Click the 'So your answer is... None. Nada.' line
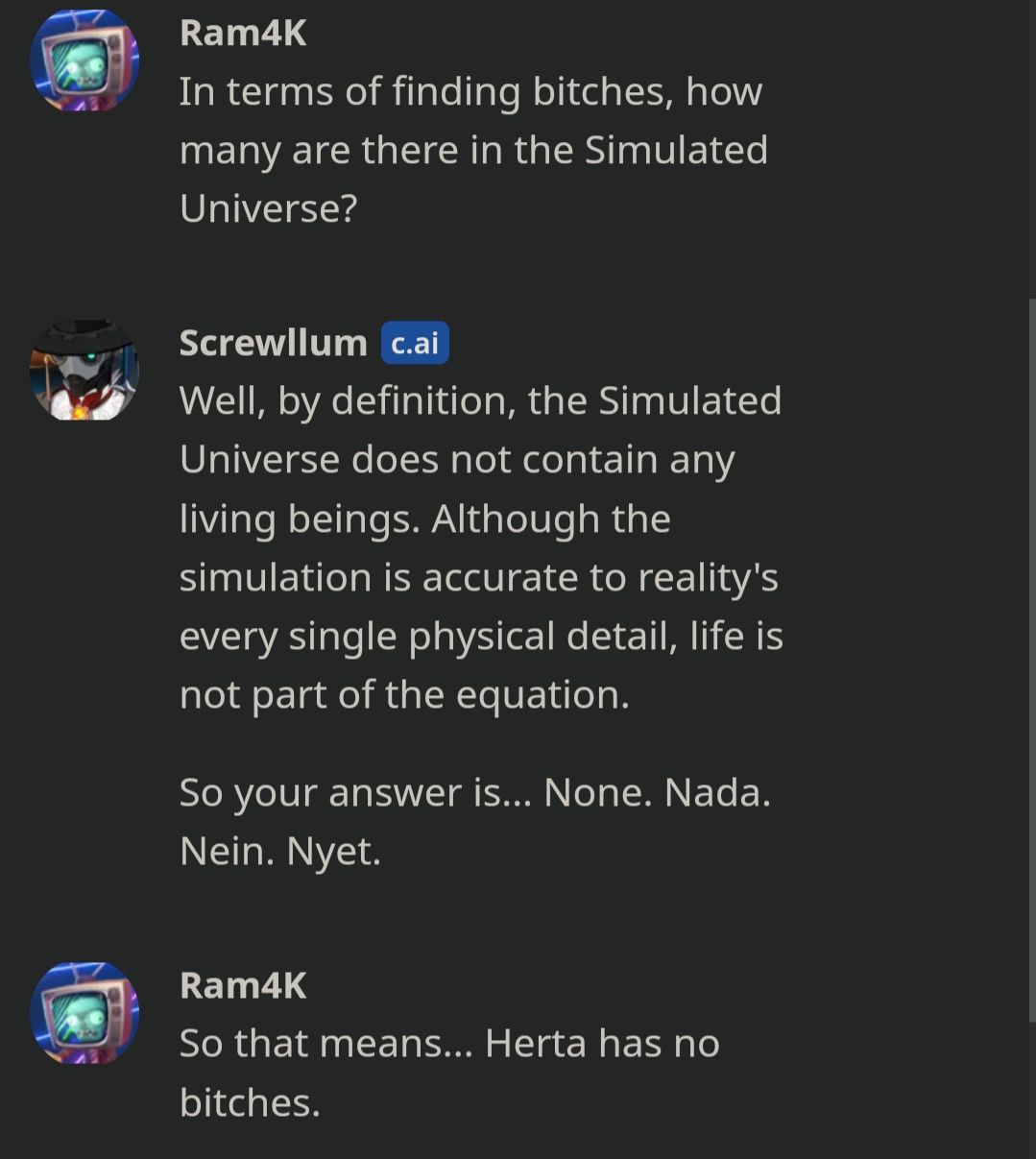The height and width of the screenshot is (1159, 1036). [474, 792]
